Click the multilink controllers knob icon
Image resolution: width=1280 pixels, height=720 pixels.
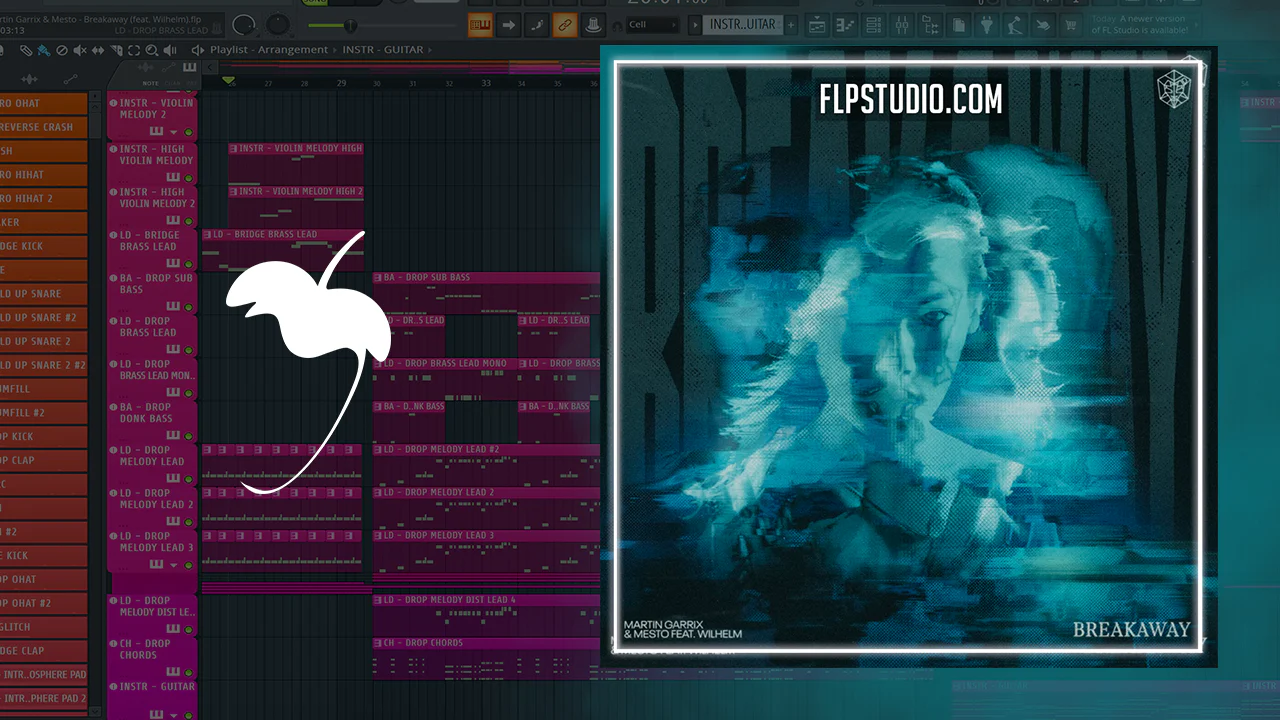594,25
